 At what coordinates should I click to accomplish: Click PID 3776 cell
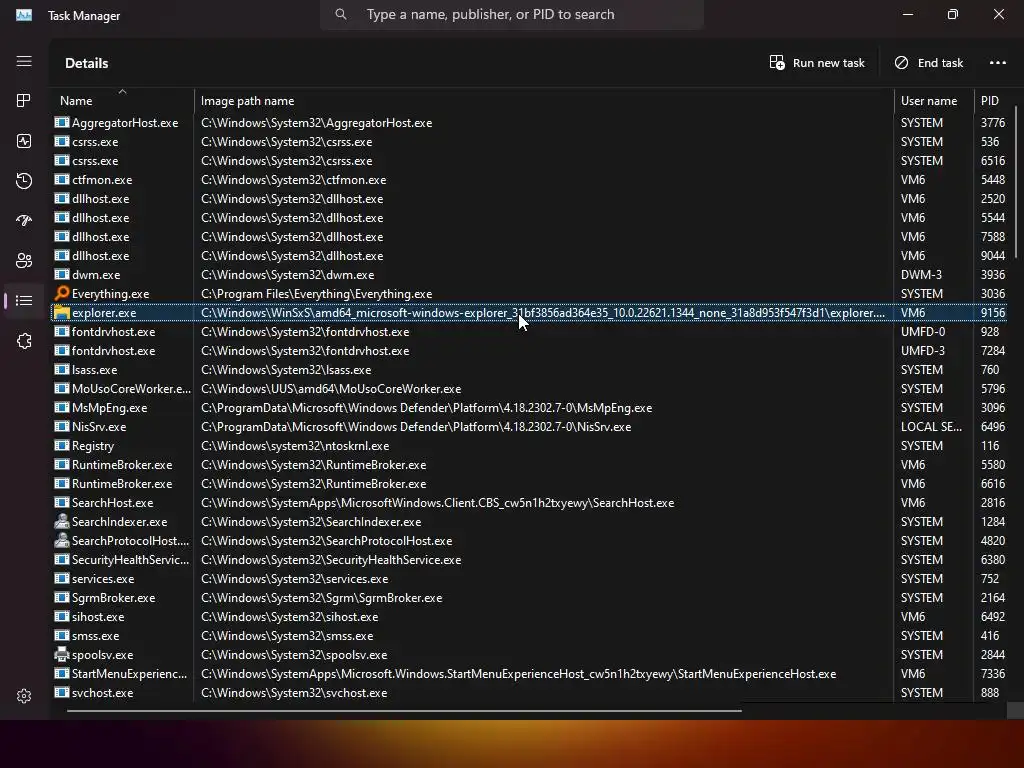tap(993, 122)
